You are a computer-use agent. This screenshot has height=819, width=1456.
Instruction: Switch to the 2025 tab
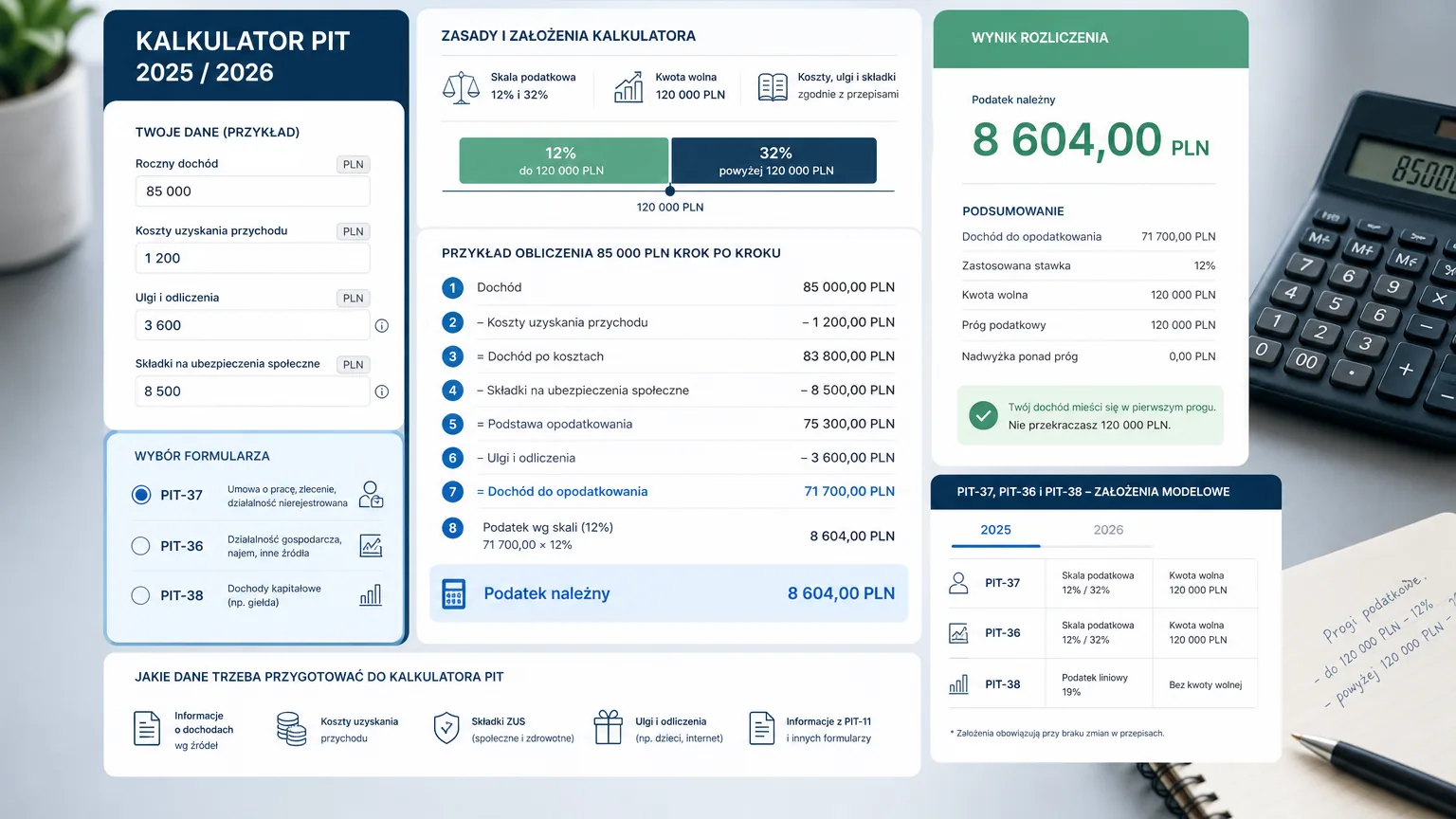[x=995, y=530]
